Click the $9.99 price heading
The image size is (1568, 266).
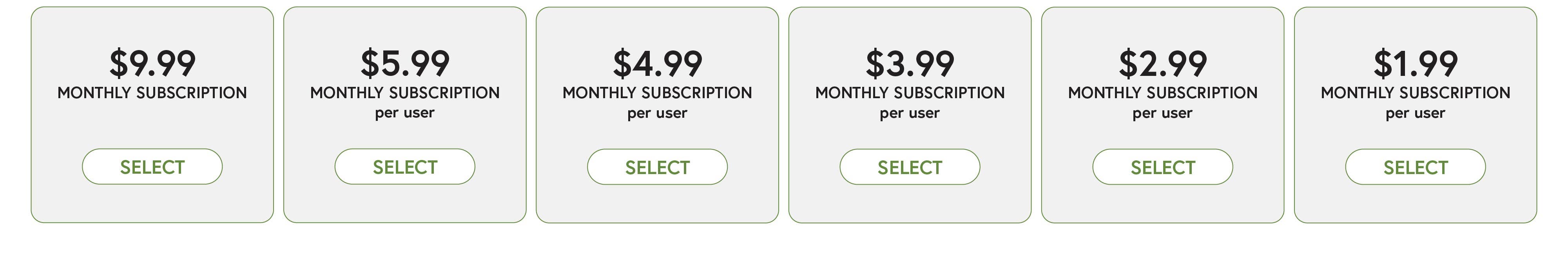(x=152, y=63)
